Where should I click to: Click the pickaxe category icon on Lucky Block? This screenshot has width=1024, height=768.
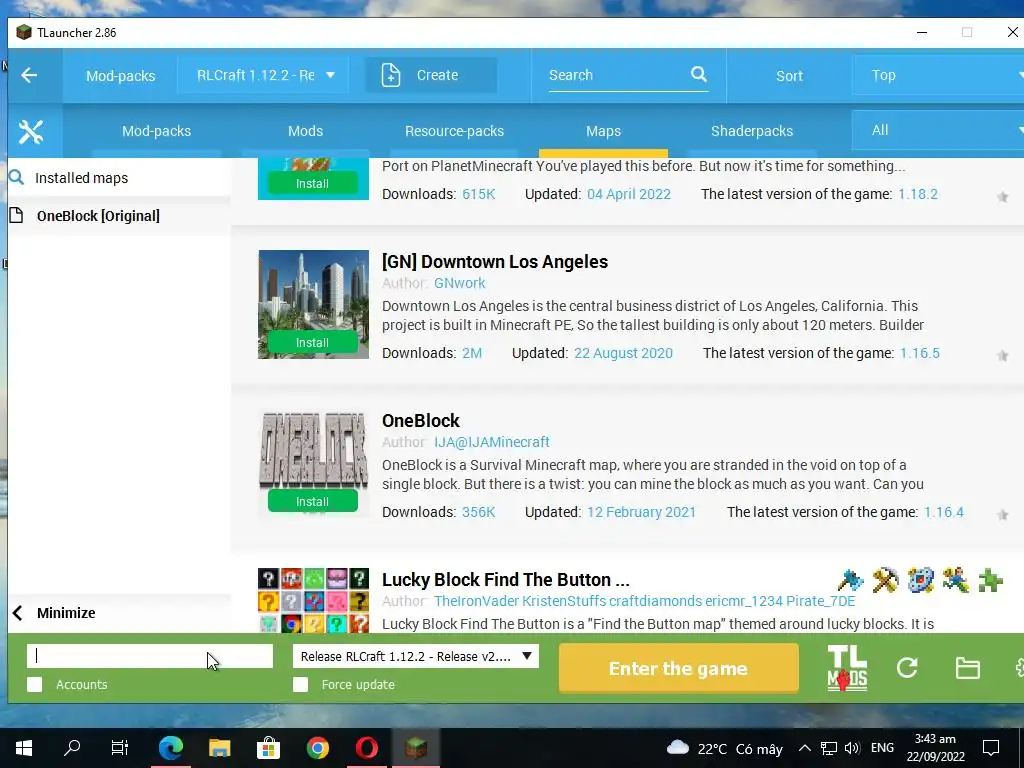pos(886,580)
